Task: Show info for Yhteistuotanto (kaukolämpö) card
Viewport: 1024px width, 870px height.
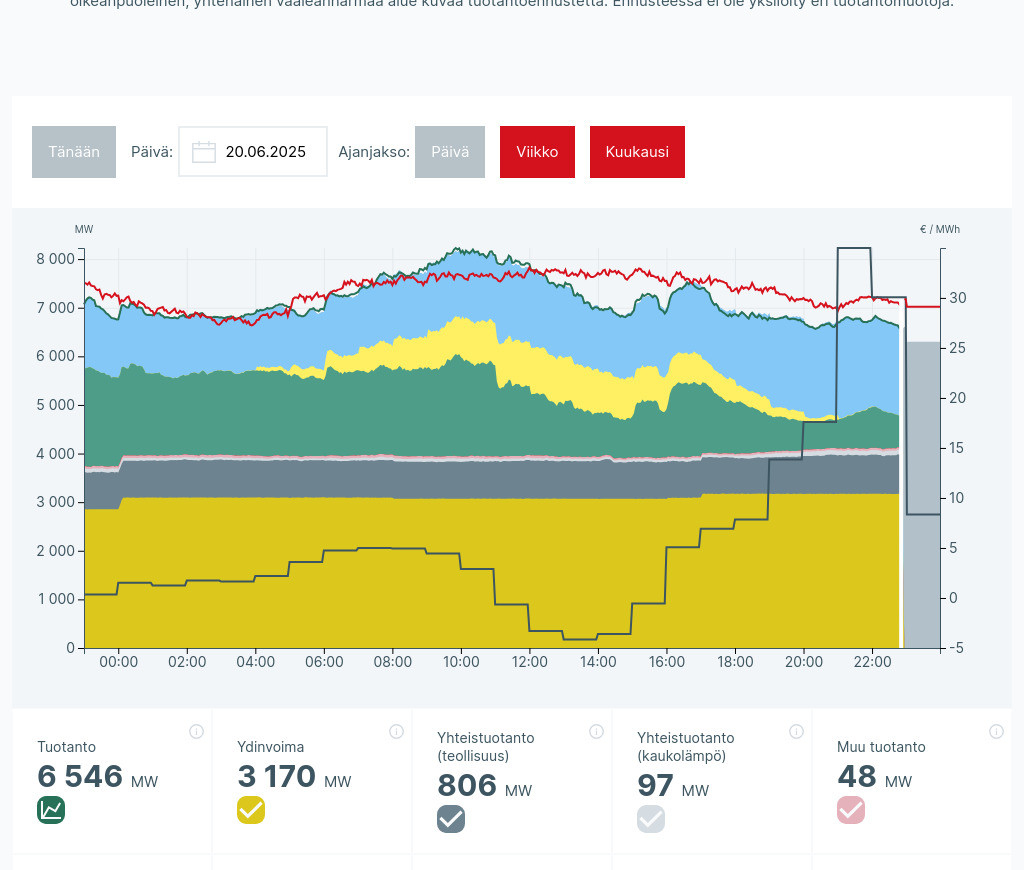Action: (x=796, y=731)
